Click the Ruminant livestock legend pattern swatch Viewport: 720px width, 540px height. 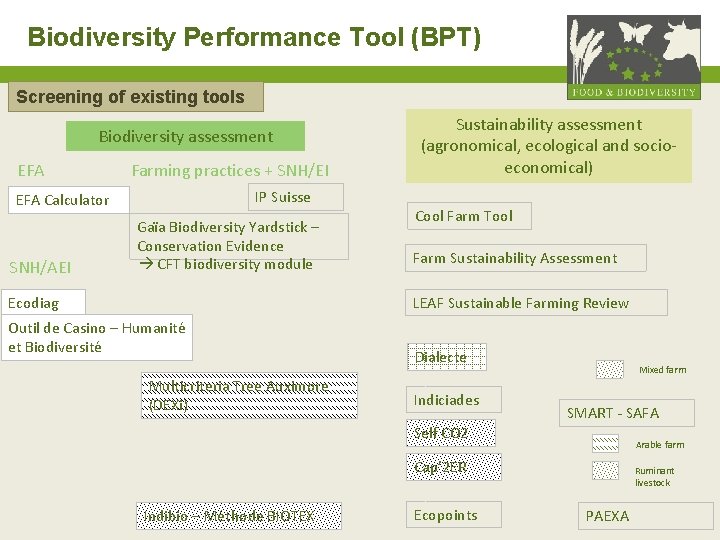click(605, 471)
